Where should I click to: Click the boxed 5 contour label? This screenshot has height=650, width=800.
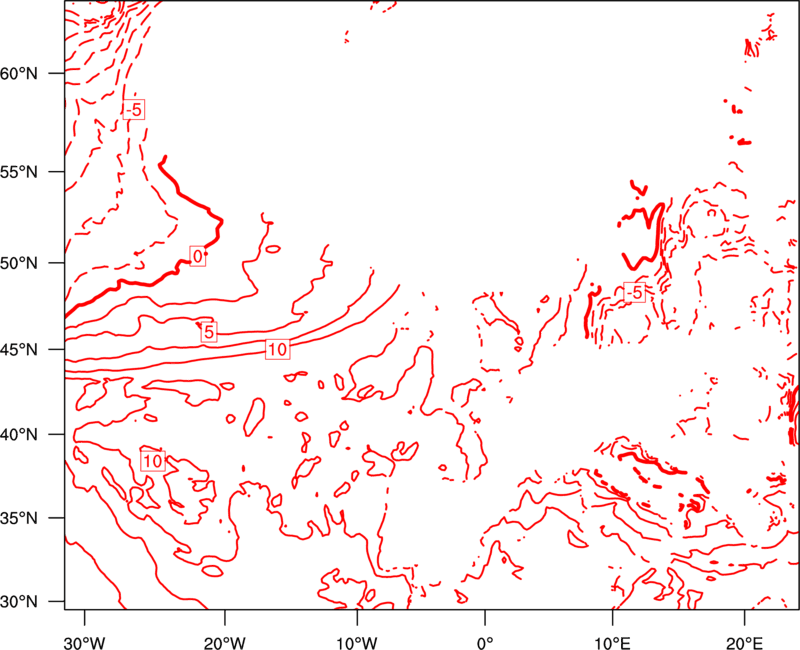click(209, 332)
